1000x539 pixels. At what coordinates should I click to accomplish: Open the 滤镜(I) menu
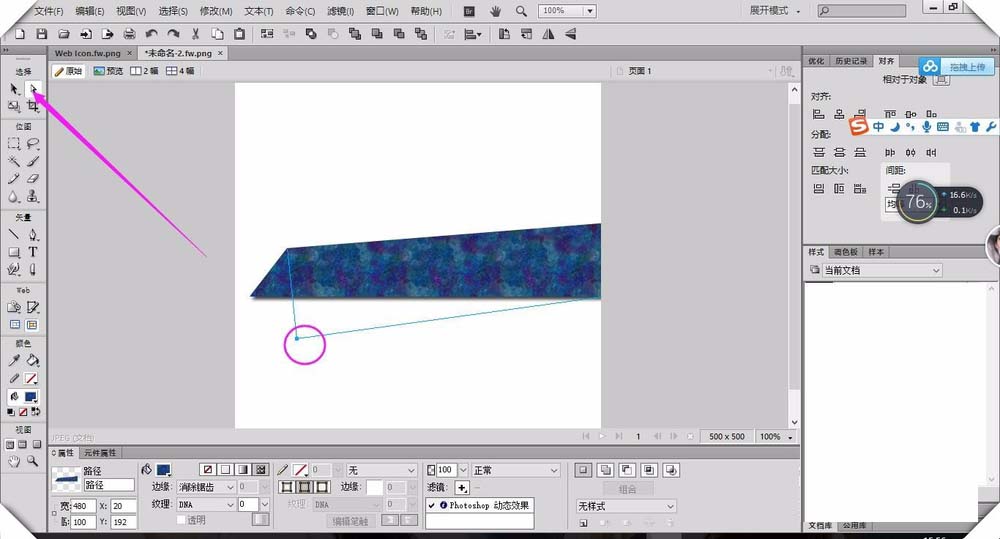tap(340, 11)
